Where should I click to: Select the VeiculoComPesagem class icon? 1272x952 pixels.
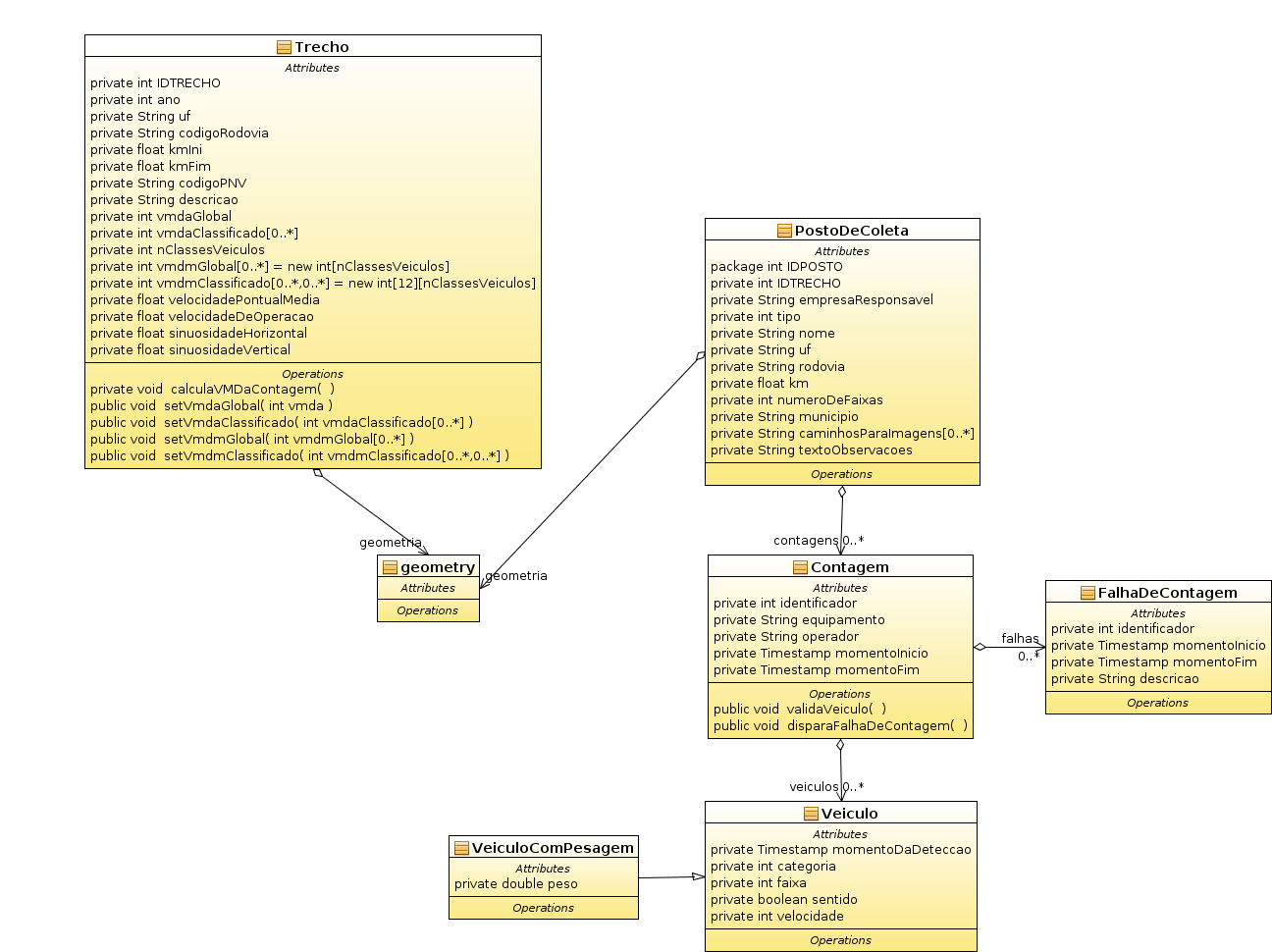pos(461,848)
